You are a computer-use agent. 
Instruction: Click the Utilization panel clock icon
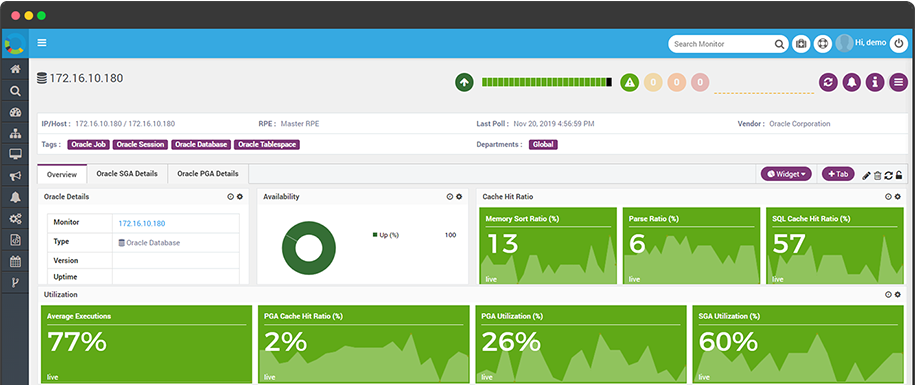[x=889, y=295]
